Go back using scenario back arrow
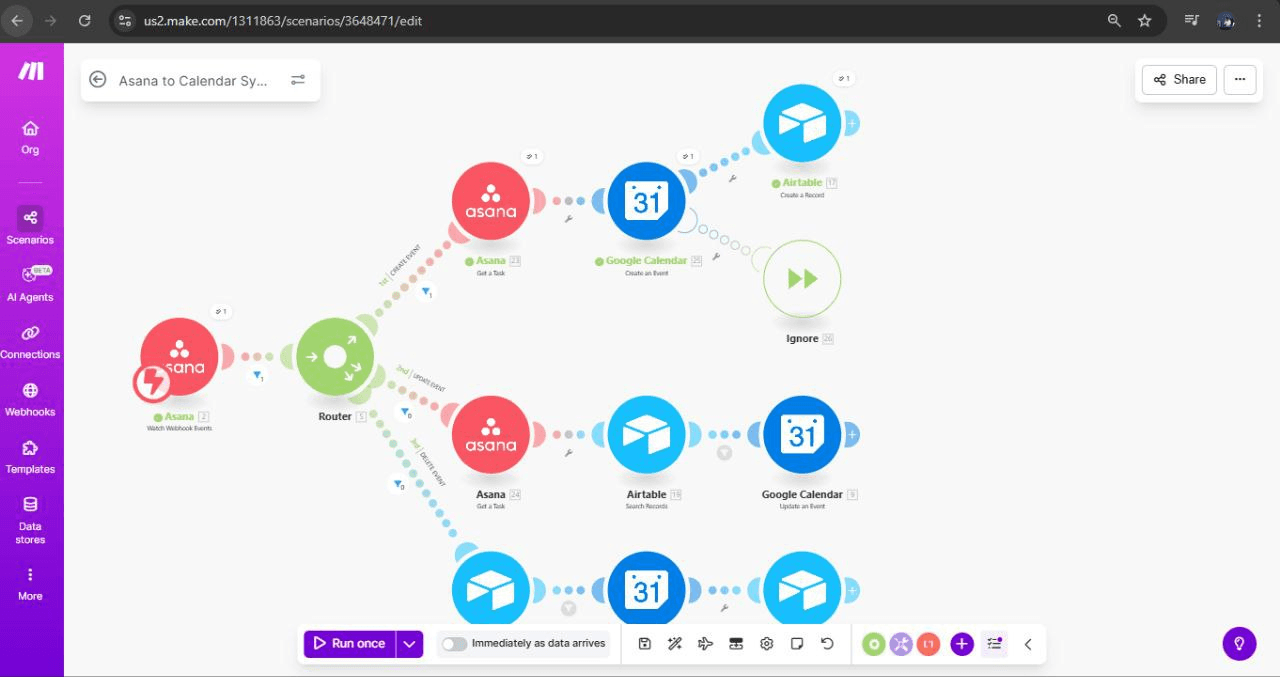 (98, 80)
